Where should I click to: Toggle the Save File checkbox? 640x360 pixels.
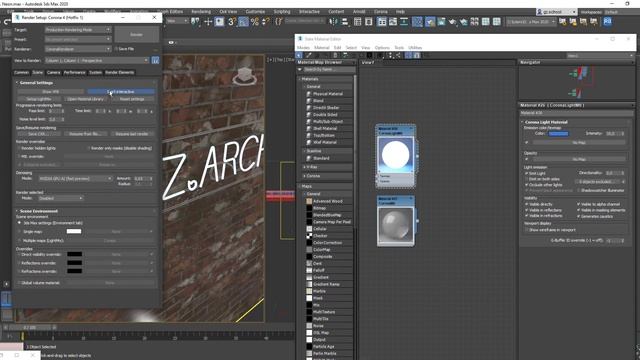tap(116, 49)
